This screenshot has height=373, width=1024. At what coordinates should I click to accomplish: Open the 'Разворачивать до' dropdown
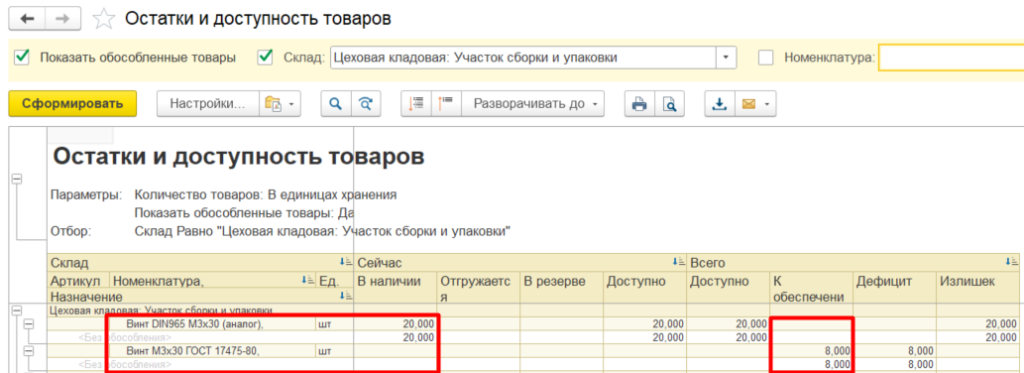[533, 104]
